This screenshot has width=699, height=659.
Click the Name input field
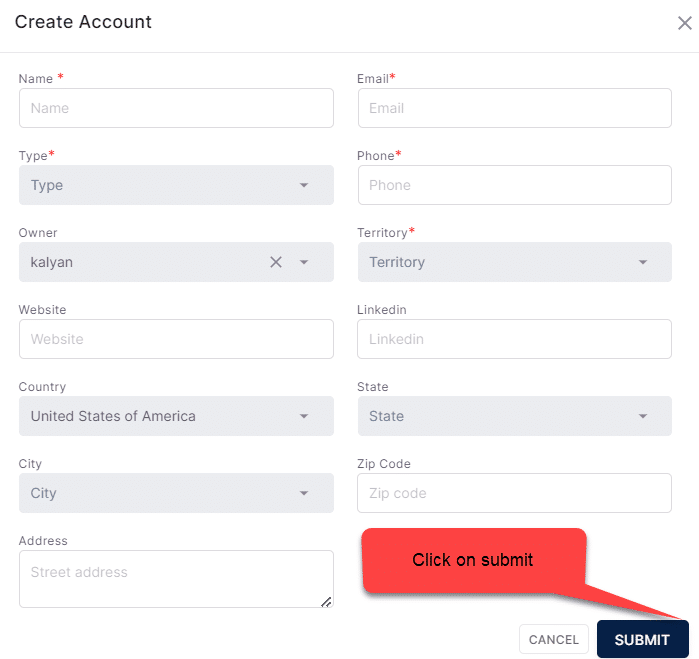tap(176, 108)
